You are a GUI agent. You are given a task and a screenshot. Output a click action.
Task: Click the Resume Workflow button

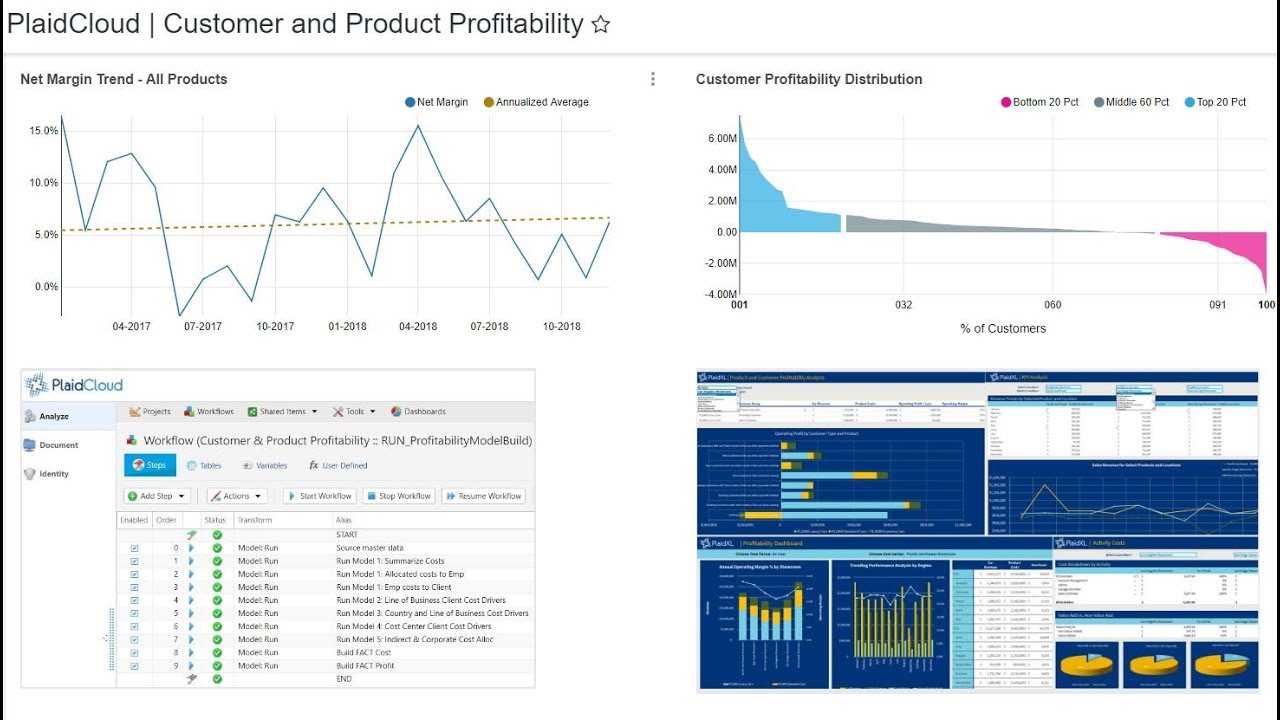pos(484,496)
